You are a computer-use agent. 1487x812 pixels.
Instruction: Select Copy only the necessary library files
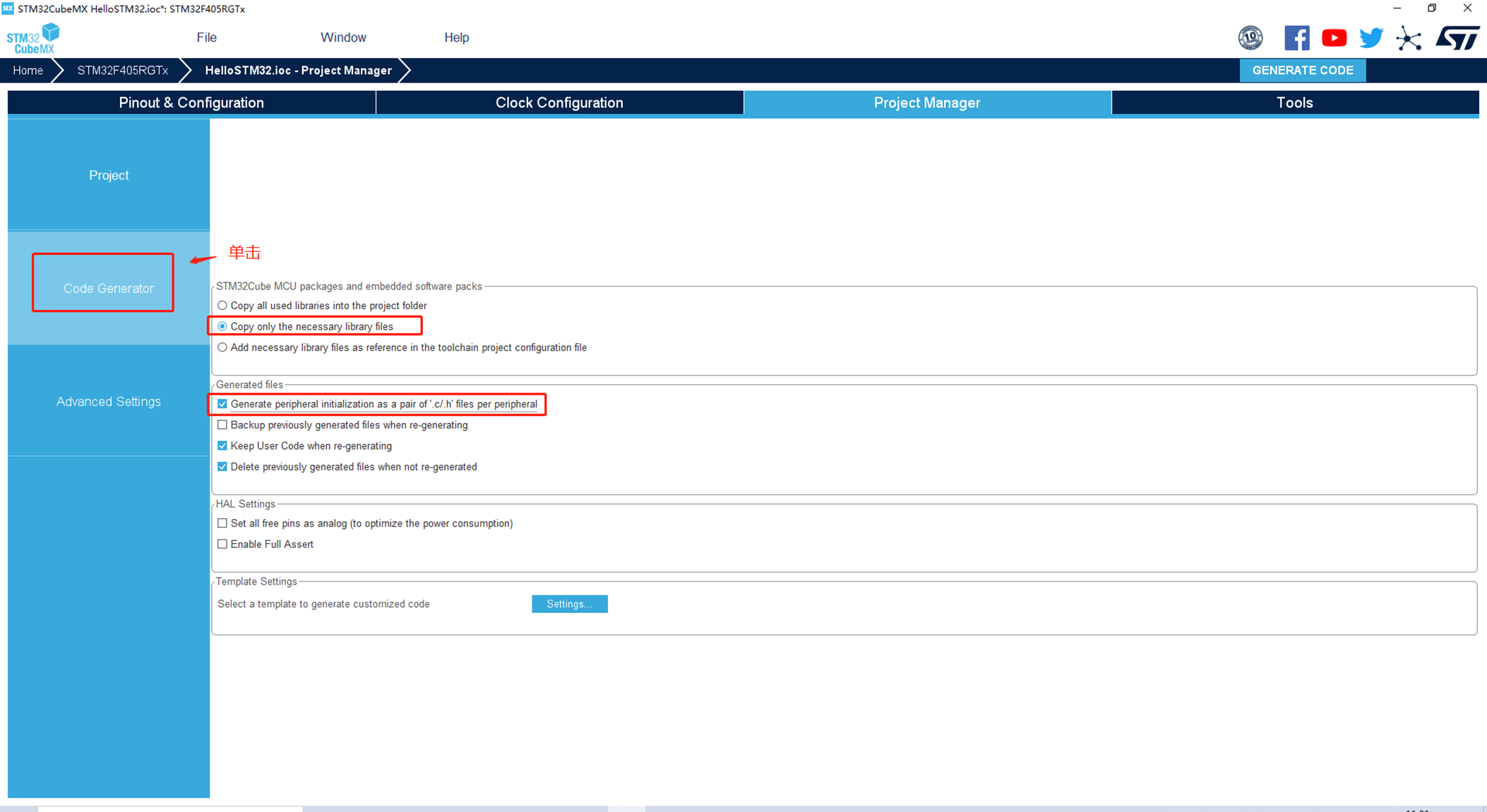click(x=222, y=326)
